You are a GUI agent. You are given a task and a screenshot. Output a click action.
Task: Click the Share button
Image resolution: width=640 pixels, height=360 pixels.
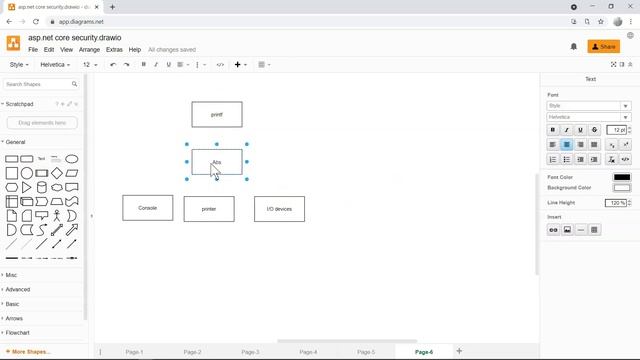pos(604,47)
